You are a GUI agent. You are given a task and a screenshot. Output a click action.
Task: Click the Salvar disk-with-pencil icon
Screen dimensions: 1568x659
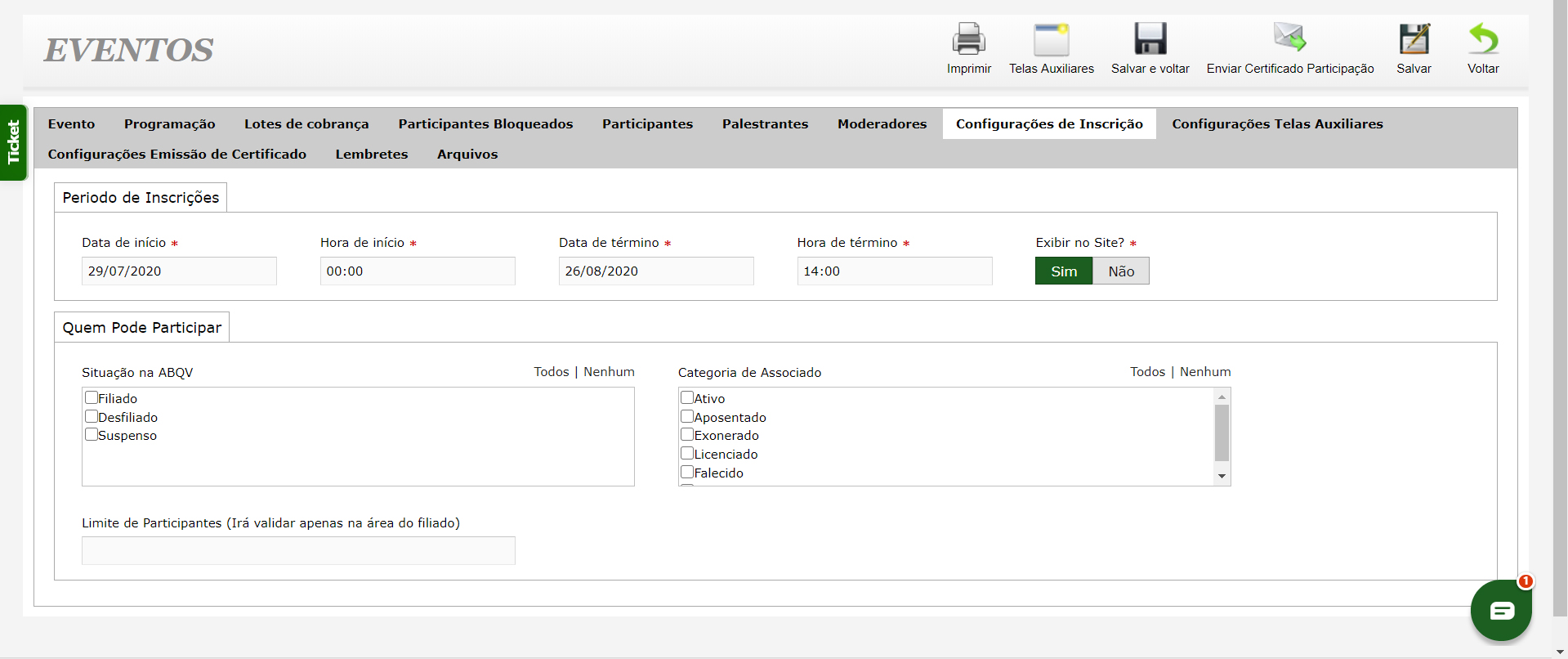[1414, 39]
